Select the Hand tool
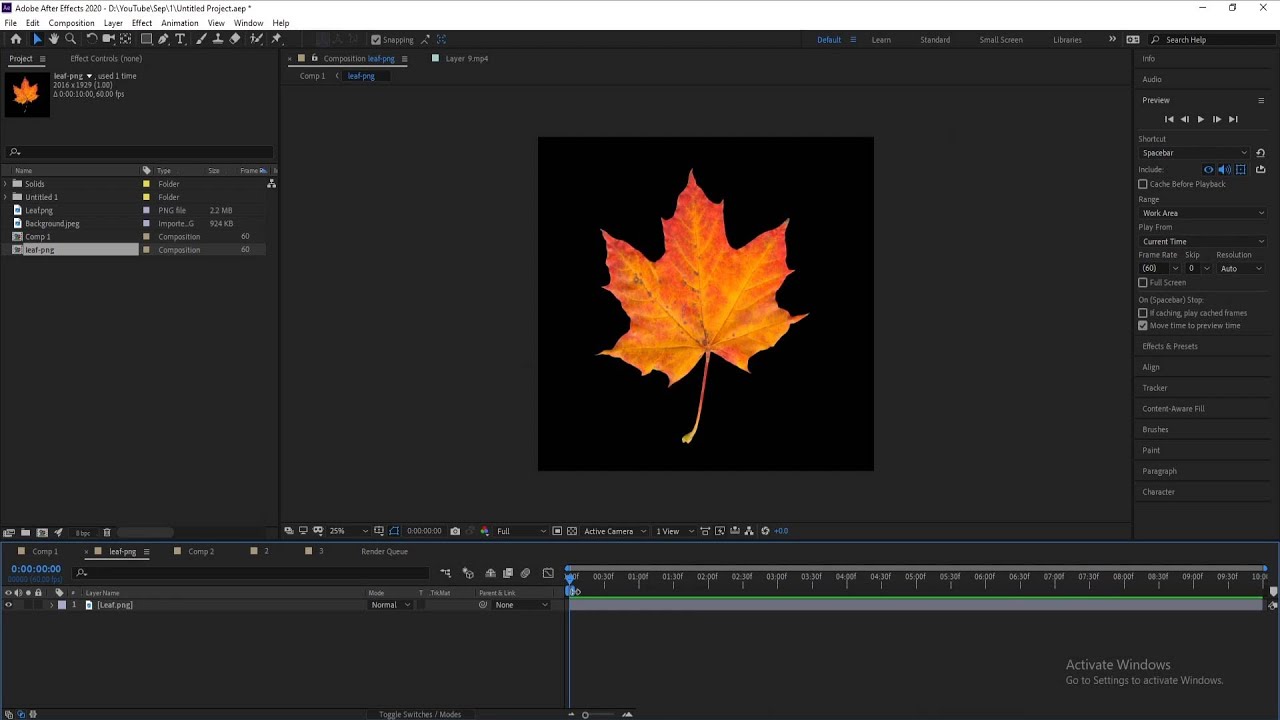The width and height of the screenshot is (1280, 720). coord(53,39)
